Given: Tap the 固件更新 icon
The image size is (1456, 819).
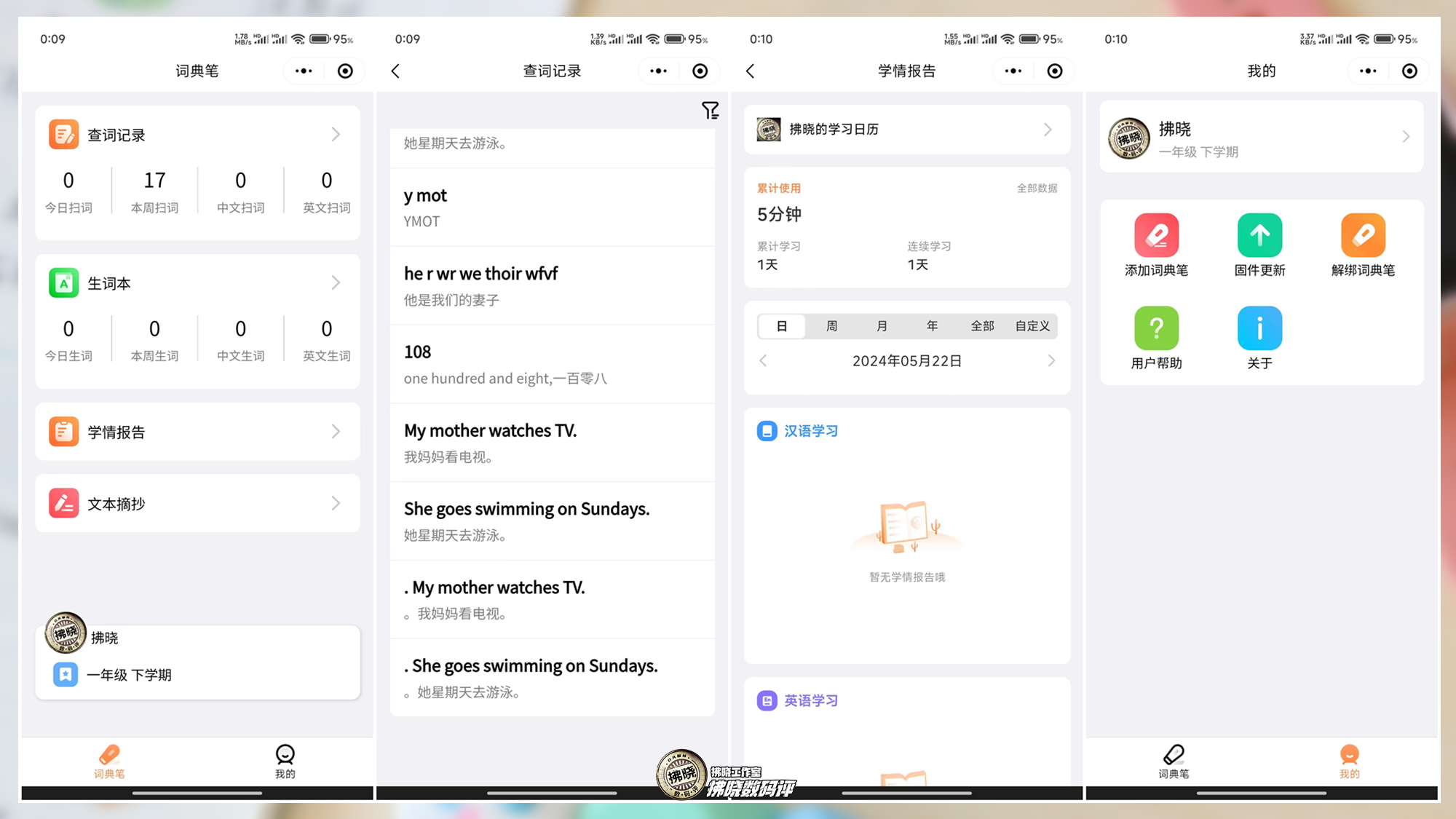Looking at the screenshot, I should [1259, 235].
